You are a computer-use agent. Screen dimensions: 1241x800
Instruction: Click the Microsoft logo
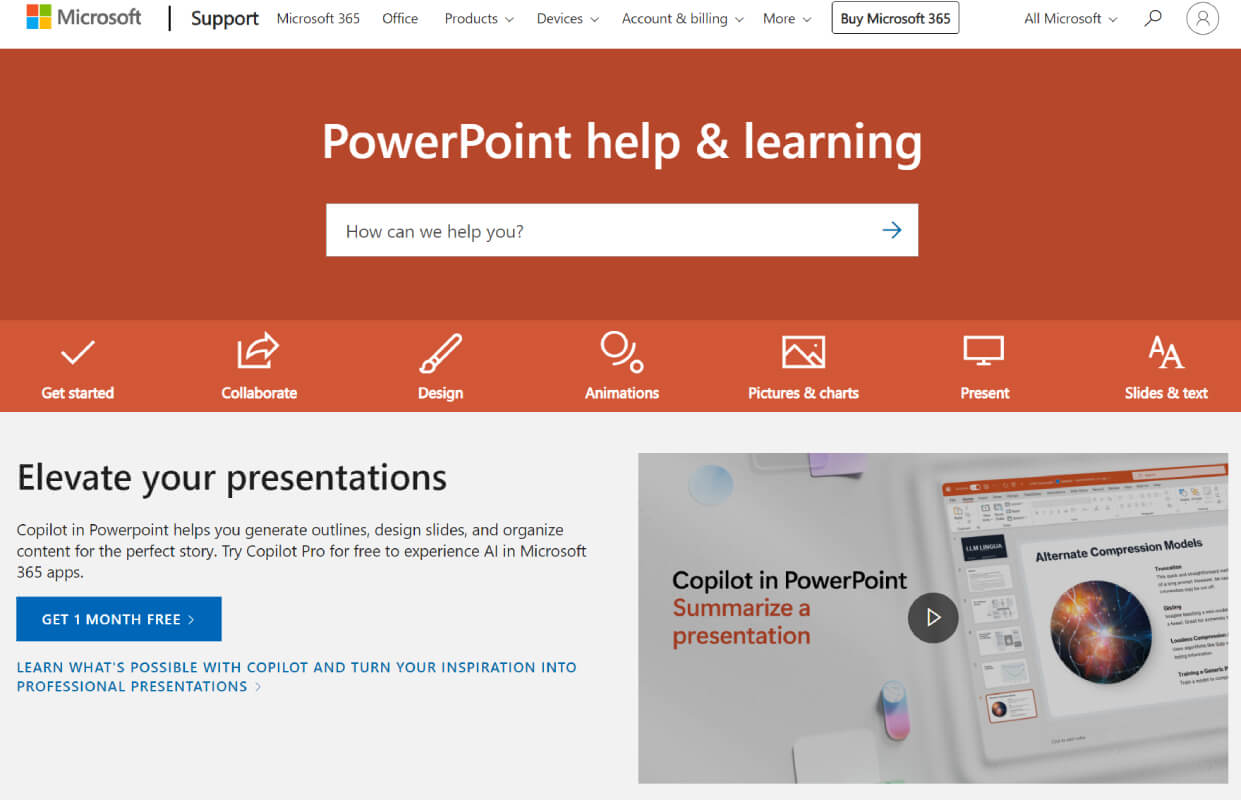coord(84,18)
